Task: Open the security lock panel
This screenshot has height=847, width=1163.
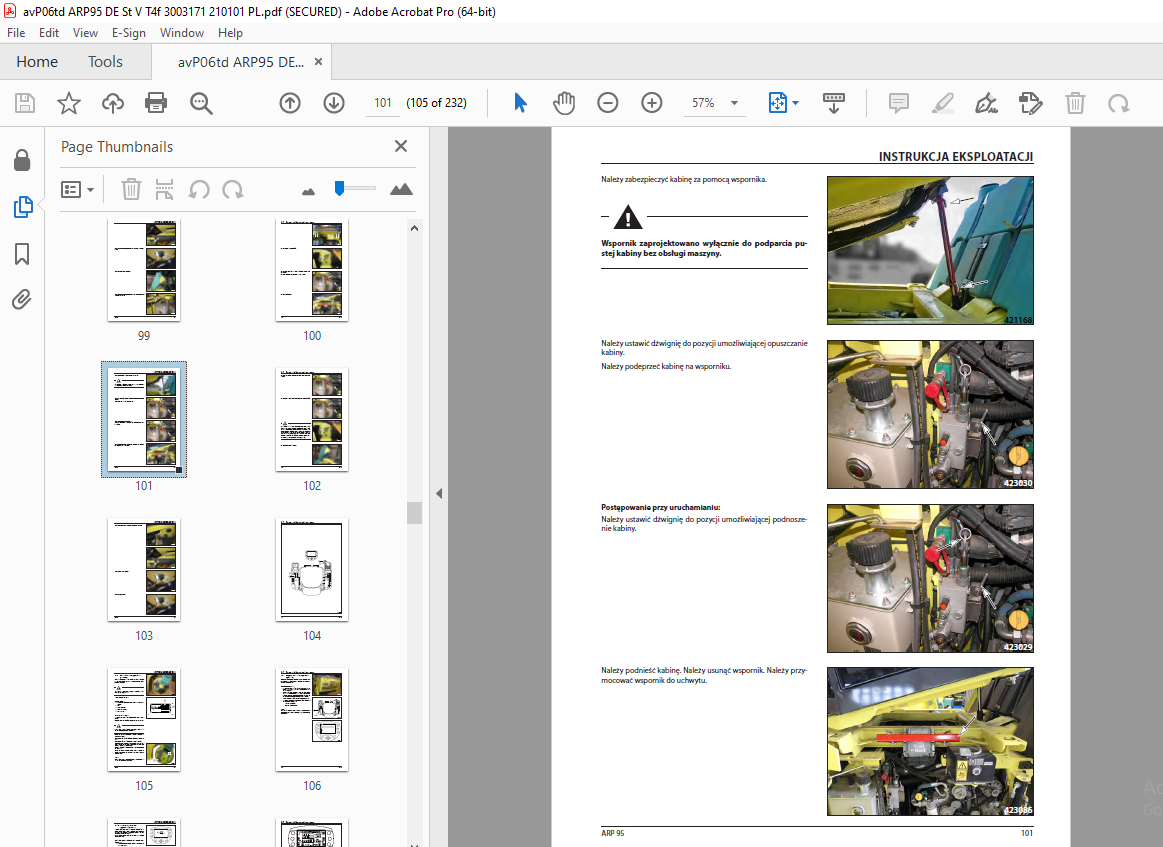Action: (x=22, y=160)
